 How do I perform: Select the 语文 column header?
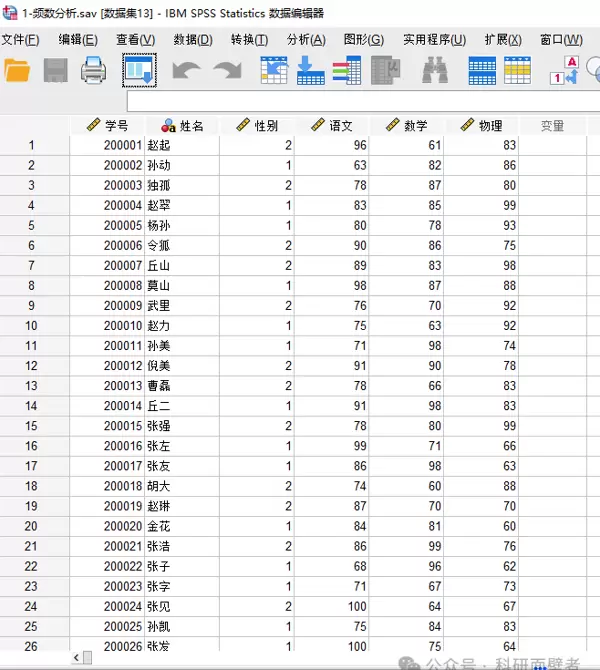tap(333, 126)
